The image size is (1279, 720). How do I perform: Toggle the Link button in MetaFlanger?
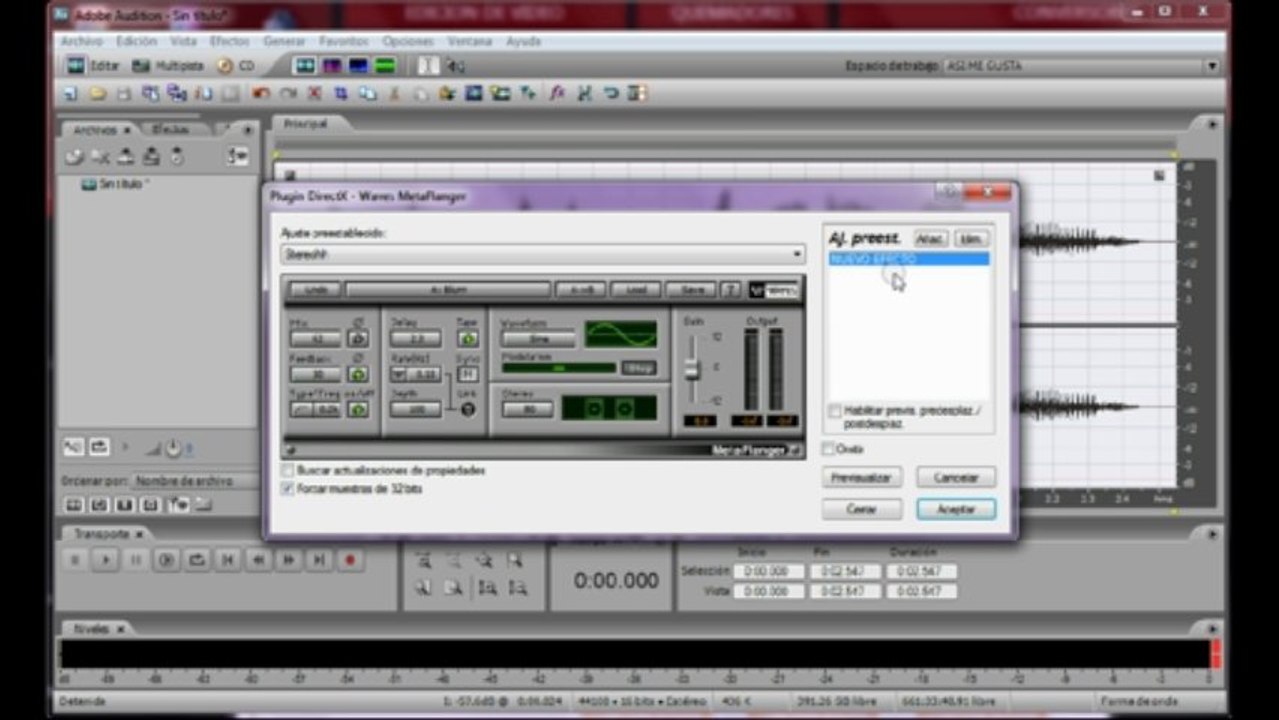[x=468, y=408]
